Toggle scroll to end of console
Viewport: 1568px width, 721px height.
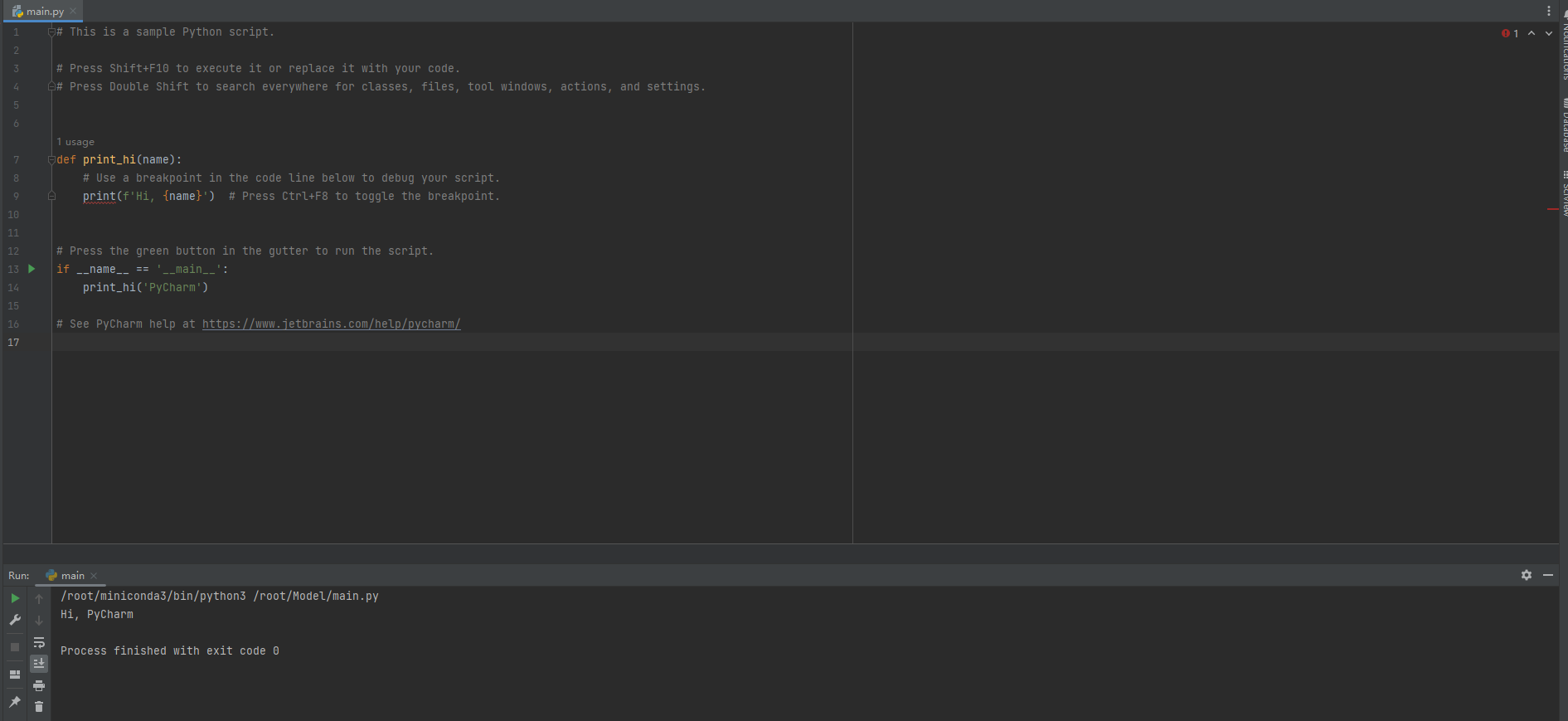tap(39, 663)
